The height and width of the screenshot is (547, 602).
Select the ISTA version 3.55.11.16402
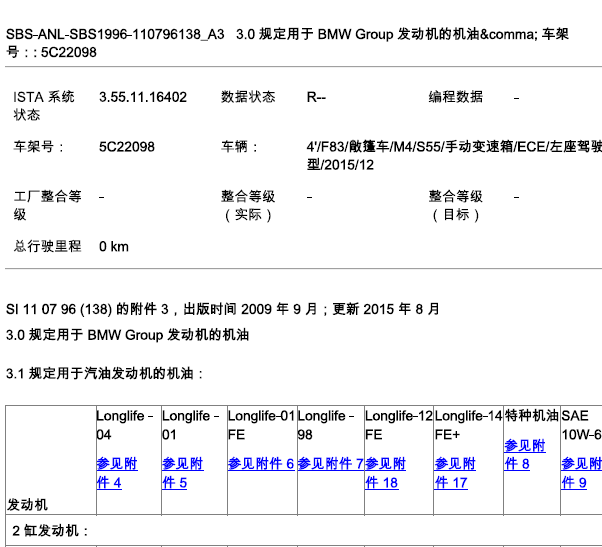(143, 97)
